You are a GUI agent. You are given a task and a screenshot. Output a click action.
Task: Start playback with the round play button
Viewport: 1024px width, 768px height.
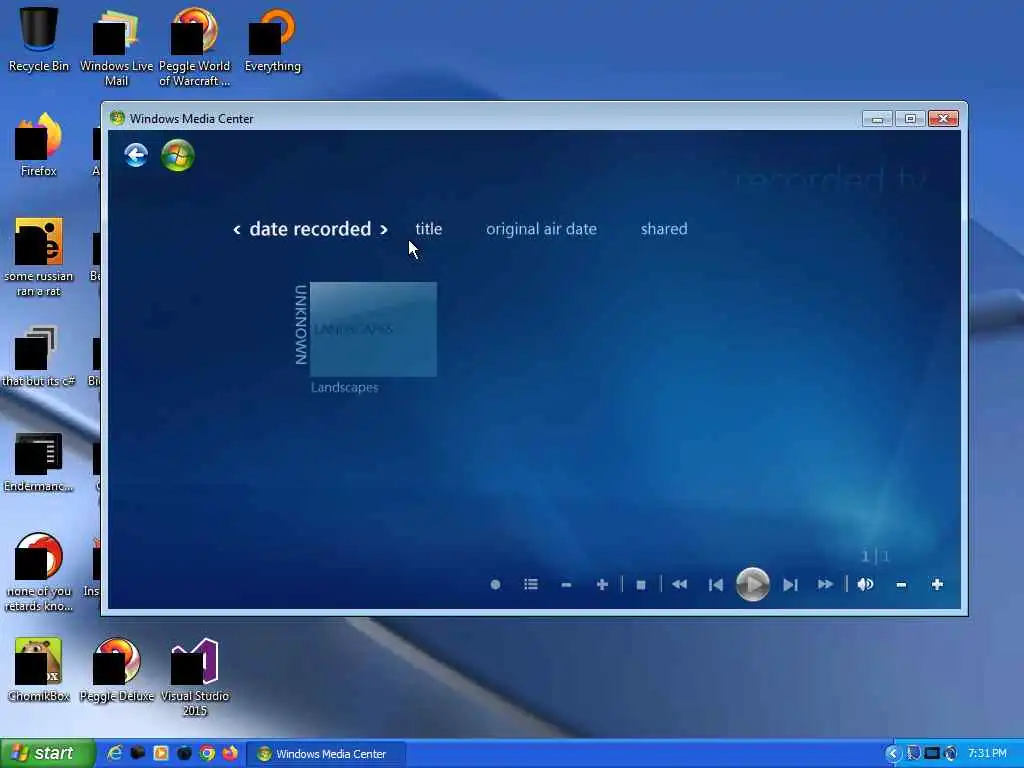click(x=752, y=584)
